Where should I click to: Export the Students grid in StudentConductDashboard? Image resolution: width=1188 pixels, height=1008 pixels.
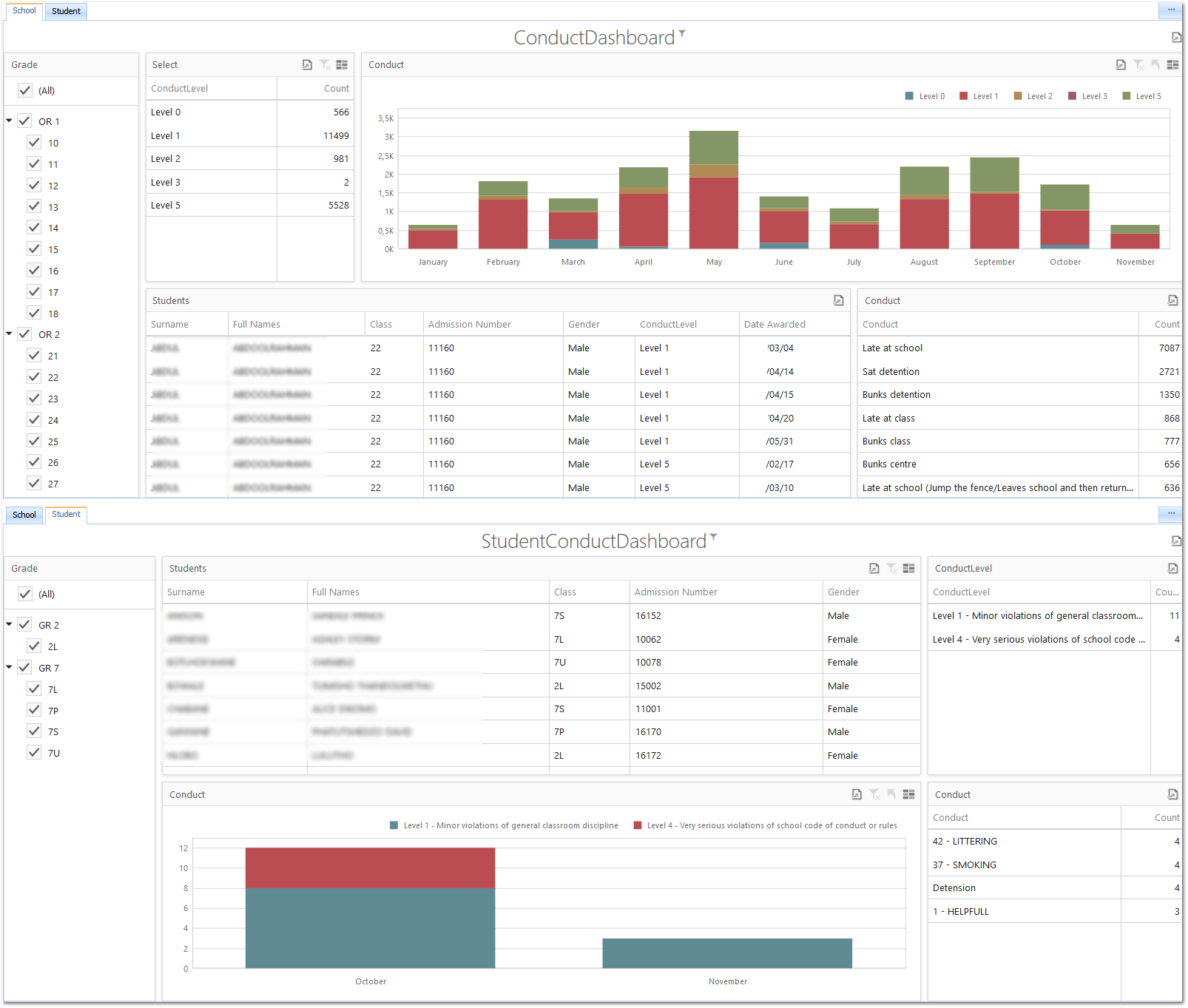tap(874, 569)
